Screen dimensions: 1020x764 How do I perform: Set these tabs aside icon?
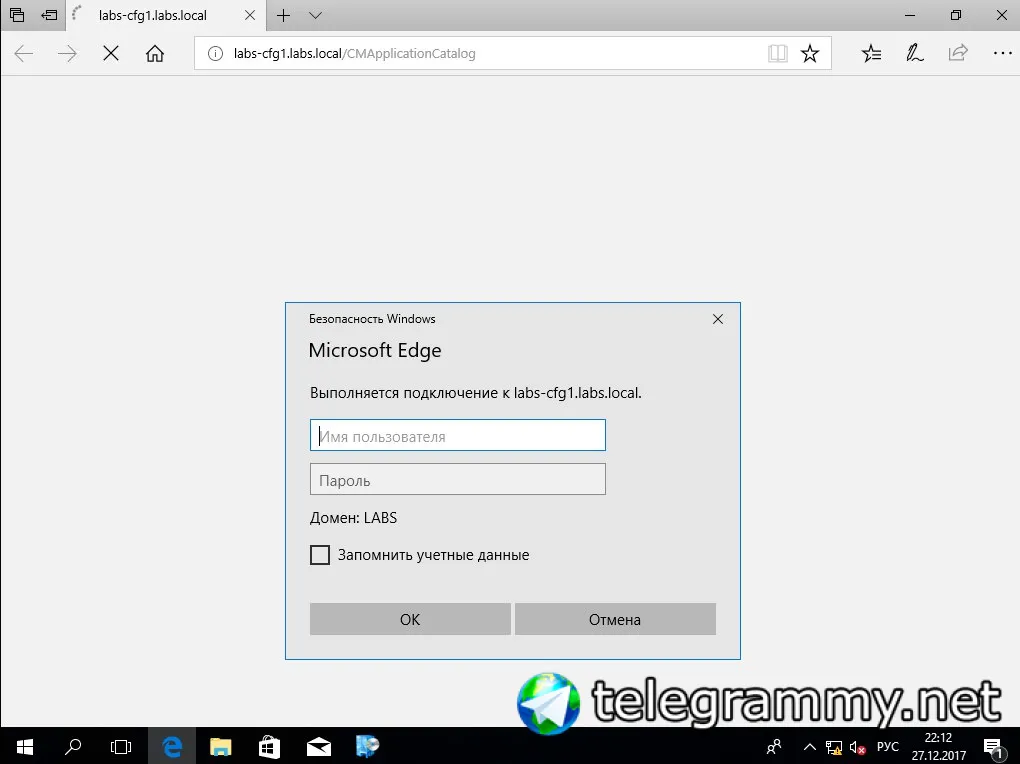(x=49, y=15)
